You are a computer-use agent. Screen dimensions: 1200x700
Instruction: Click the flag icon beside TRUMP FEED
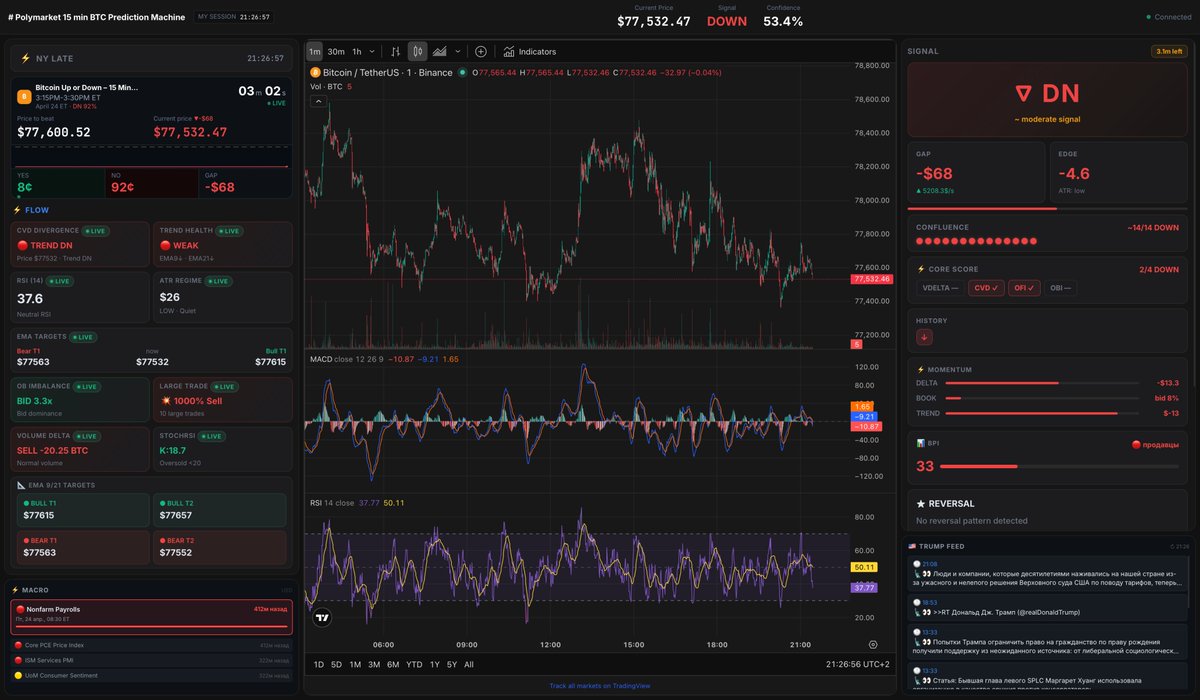(x=912, y=546)
